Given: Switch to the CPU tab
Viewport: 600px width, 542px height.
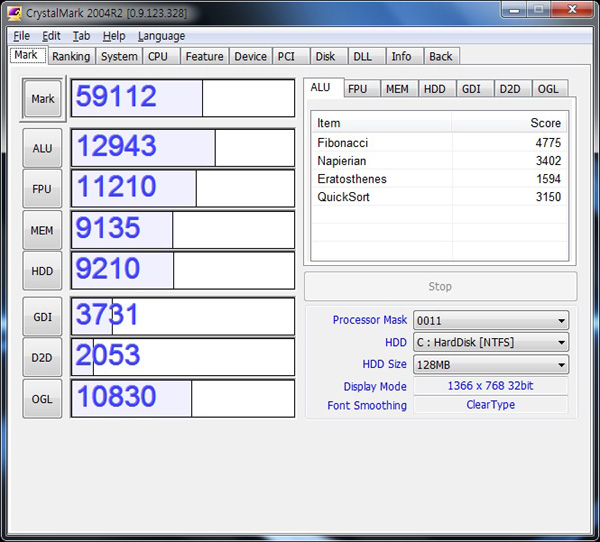Looking at the screenshot, I should (x=161, y=57).
